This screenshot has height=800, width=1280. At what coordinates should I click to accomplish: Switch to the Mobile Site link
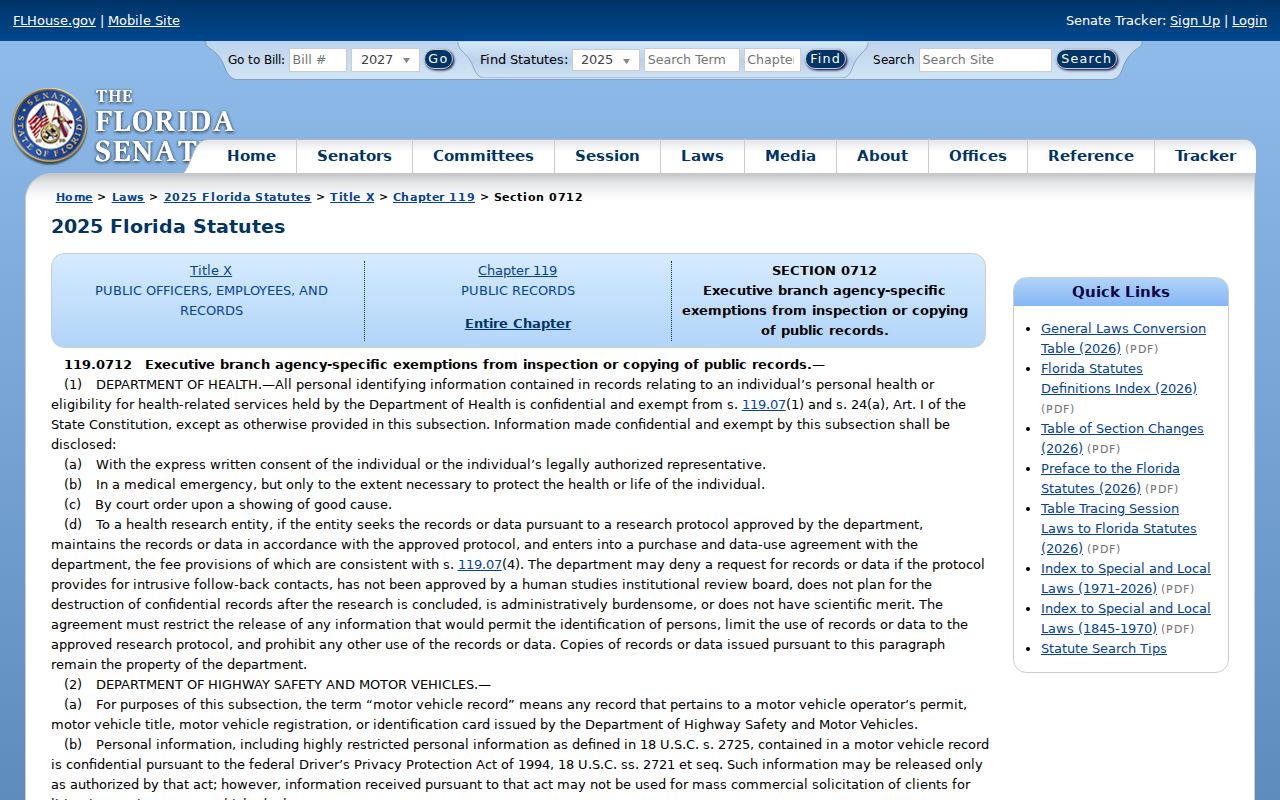point(144,20)
